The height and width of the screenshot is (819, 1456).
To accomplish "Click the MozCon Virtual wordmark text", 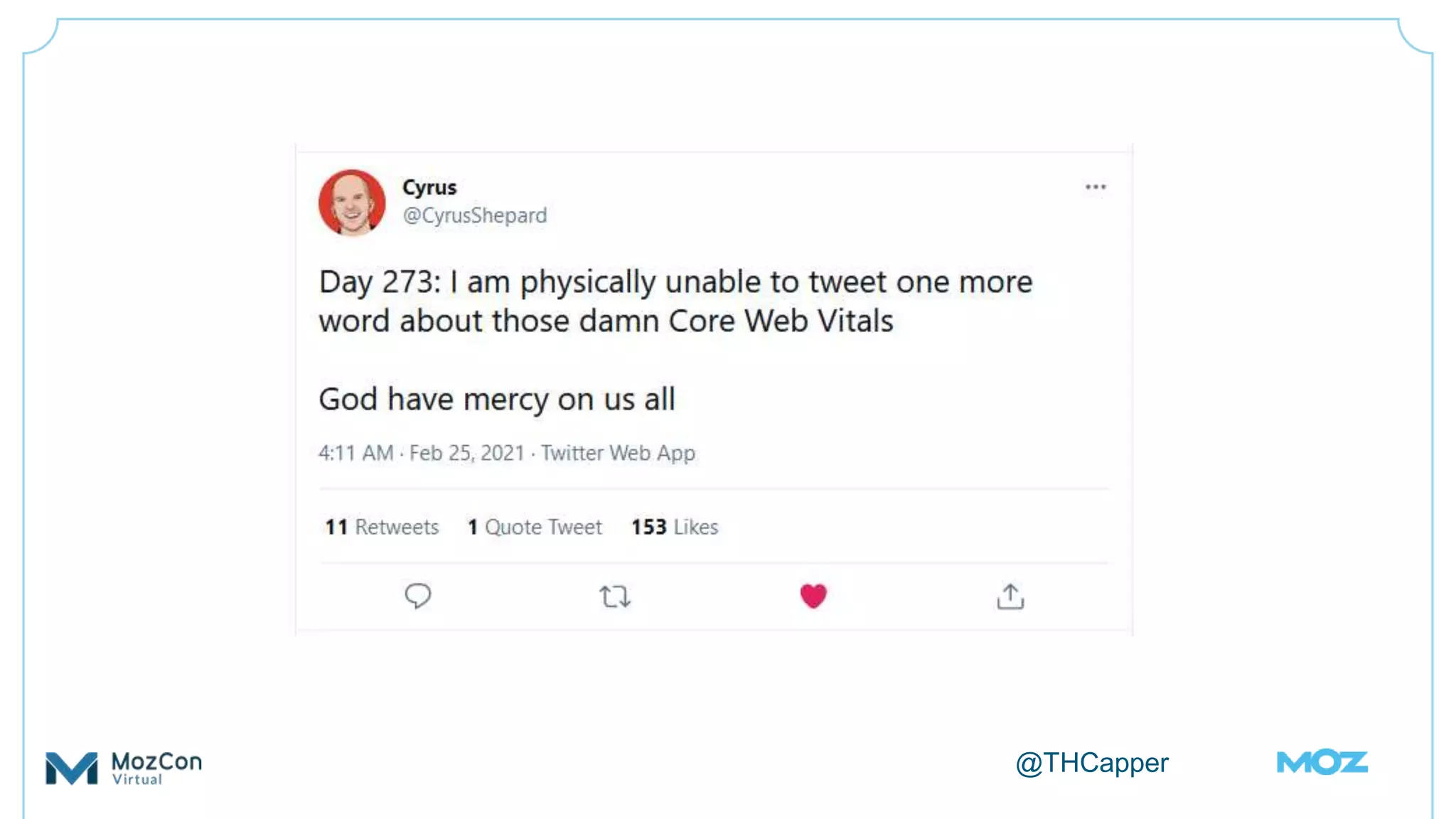I will tap(156, 768).
